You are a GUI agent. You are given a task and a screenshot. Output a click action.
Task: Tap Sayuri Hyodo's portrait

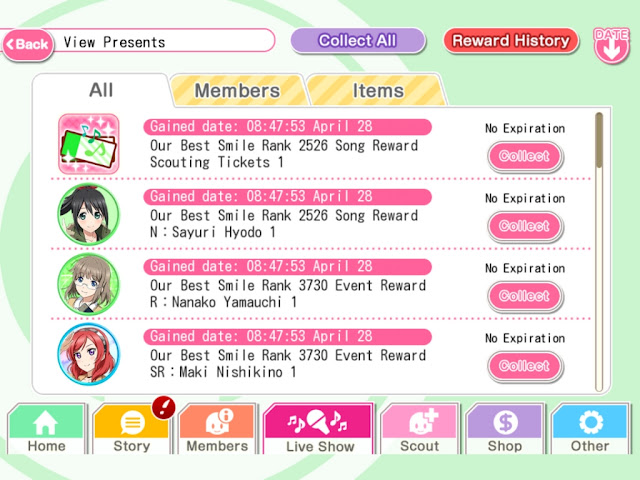89,214
